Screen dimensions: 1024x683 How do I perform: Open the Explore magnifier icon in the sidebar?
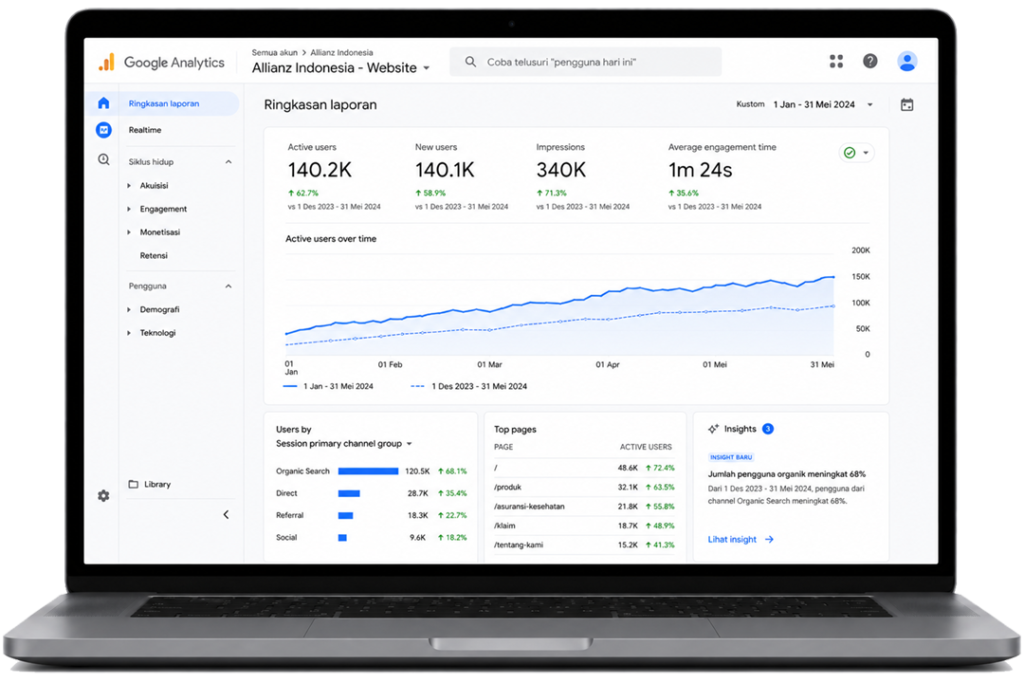104,159
